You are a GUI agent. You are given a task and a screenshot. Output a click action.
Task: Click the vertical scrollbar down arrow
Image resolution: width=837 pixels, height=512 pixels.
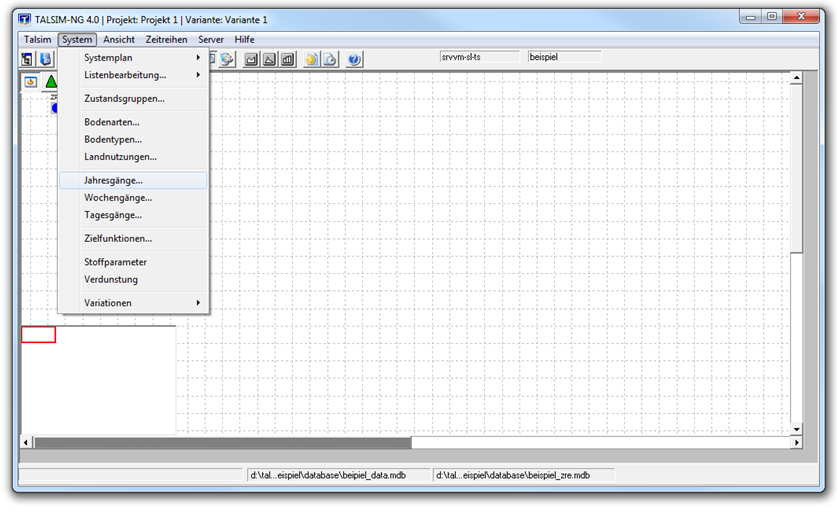(x=796, y=429)
